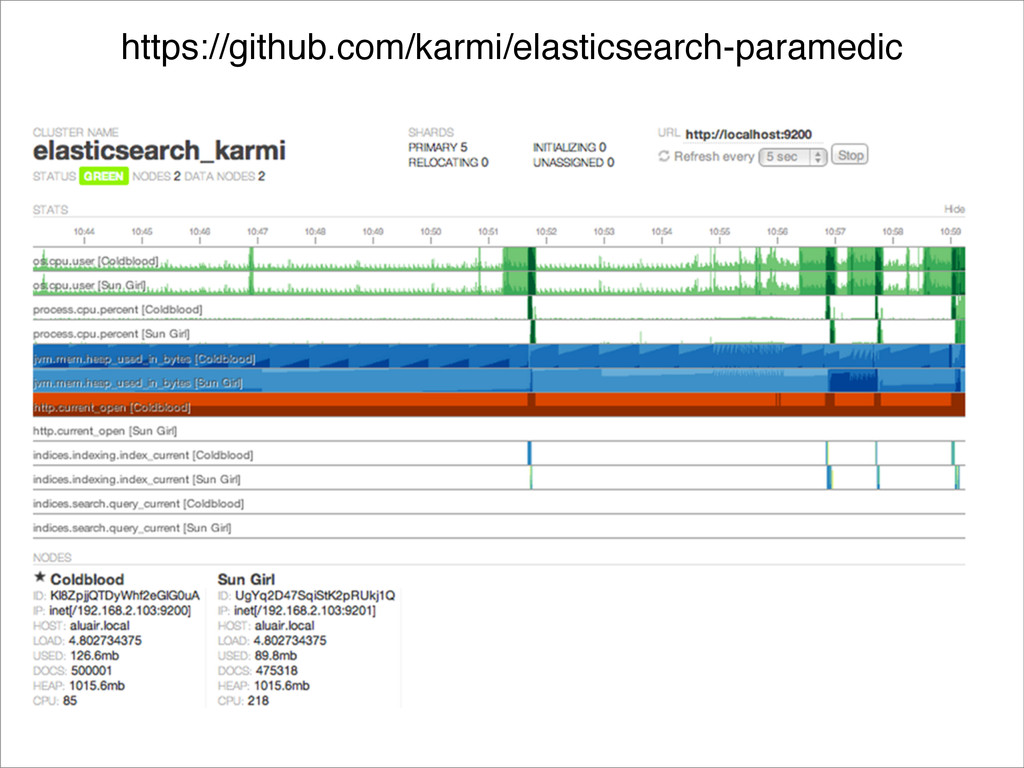Click the elasticsearch_karmi cluster name
The width and height of the screenshot is (1024, 768).
[159, 150]
